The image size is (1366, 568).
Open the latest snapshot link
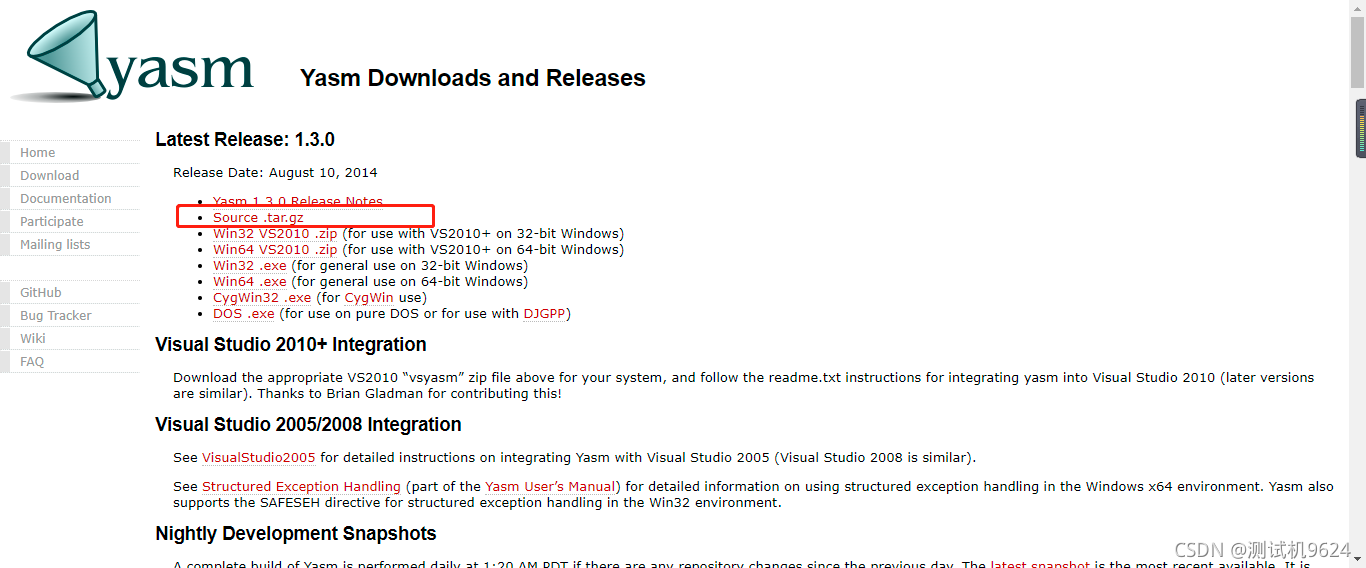coord(1040,564)
